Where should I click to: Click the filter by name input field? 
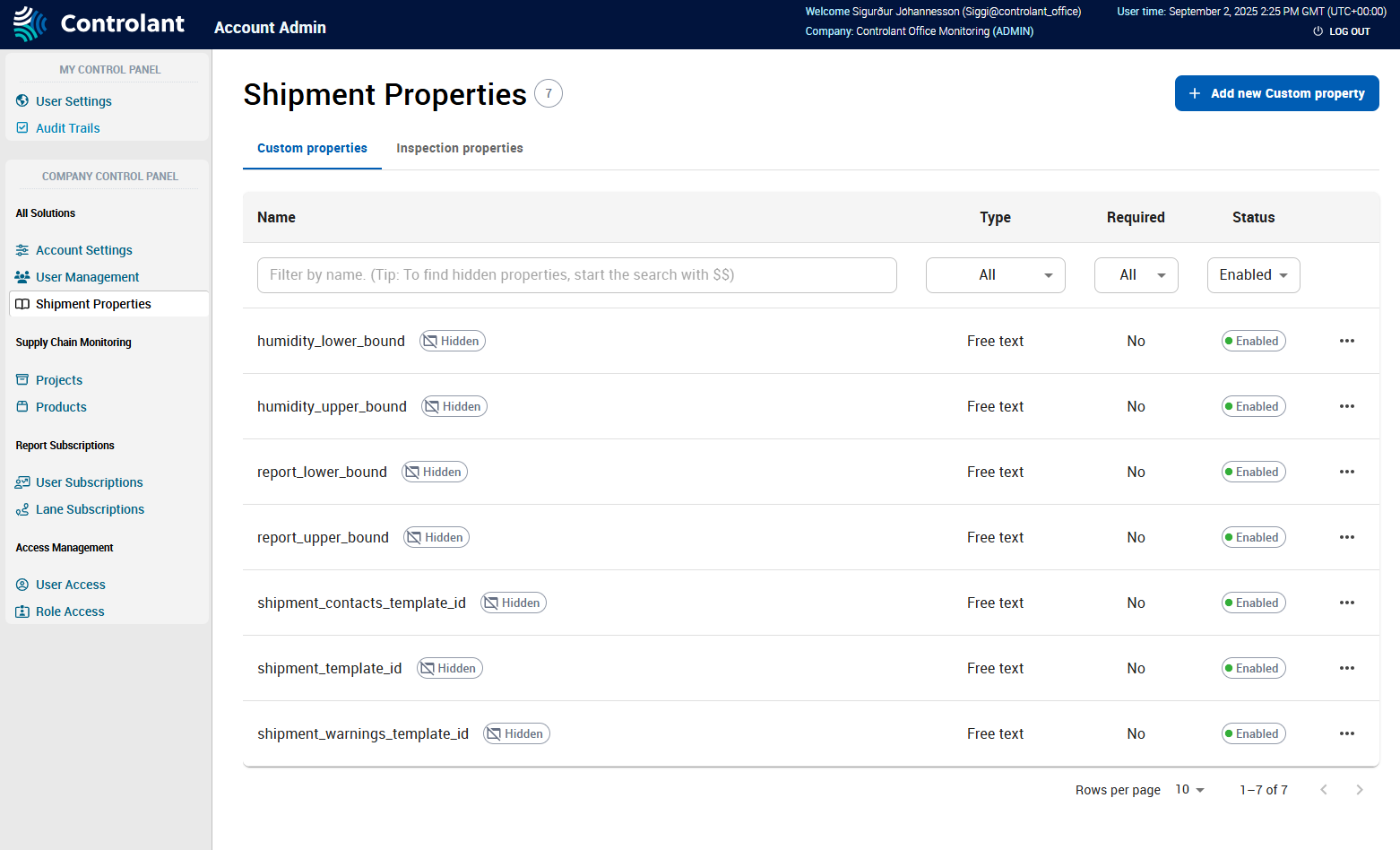[576, 275]
